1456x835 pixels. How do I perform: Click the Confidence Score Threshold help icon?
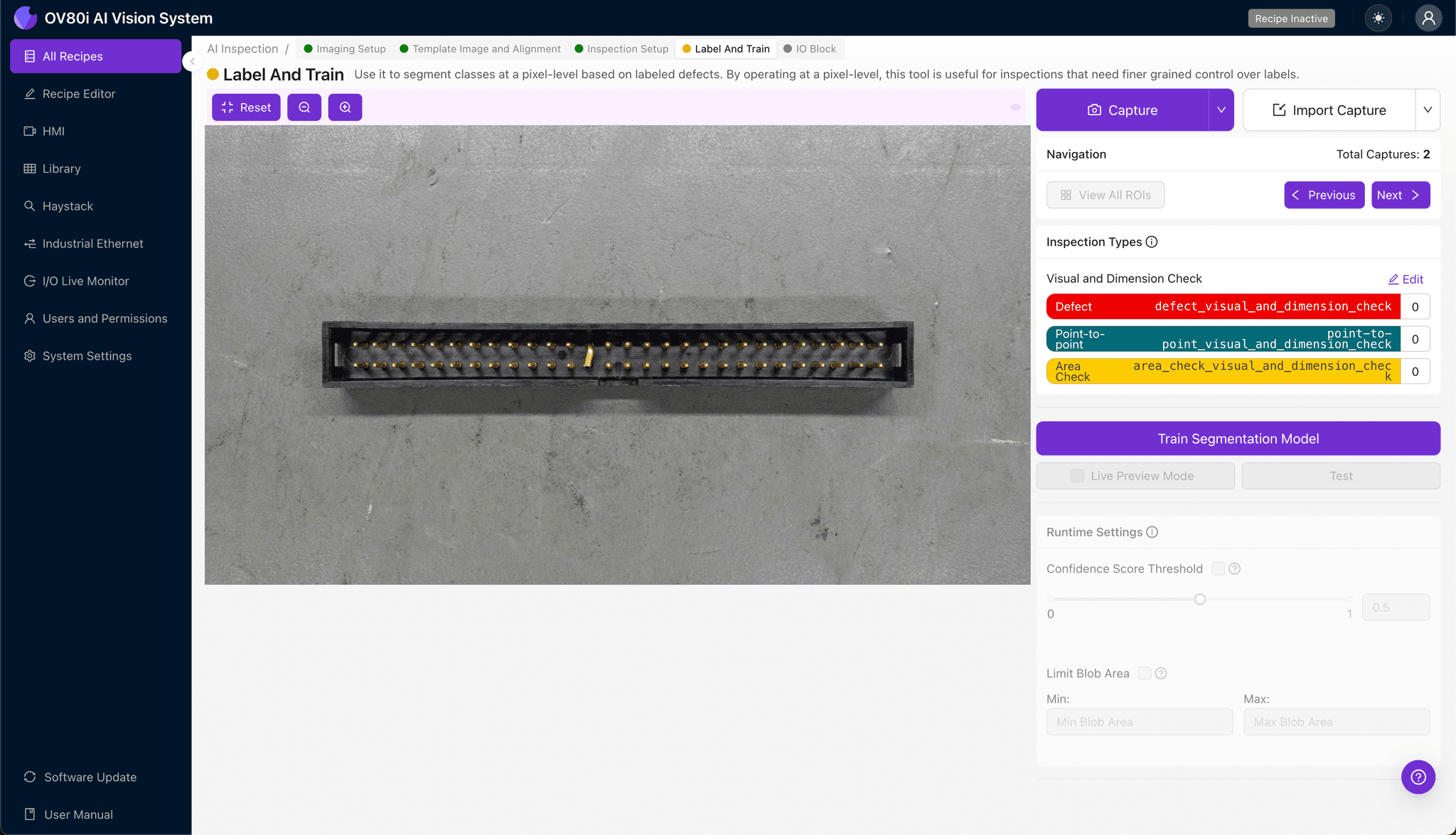1235,569
